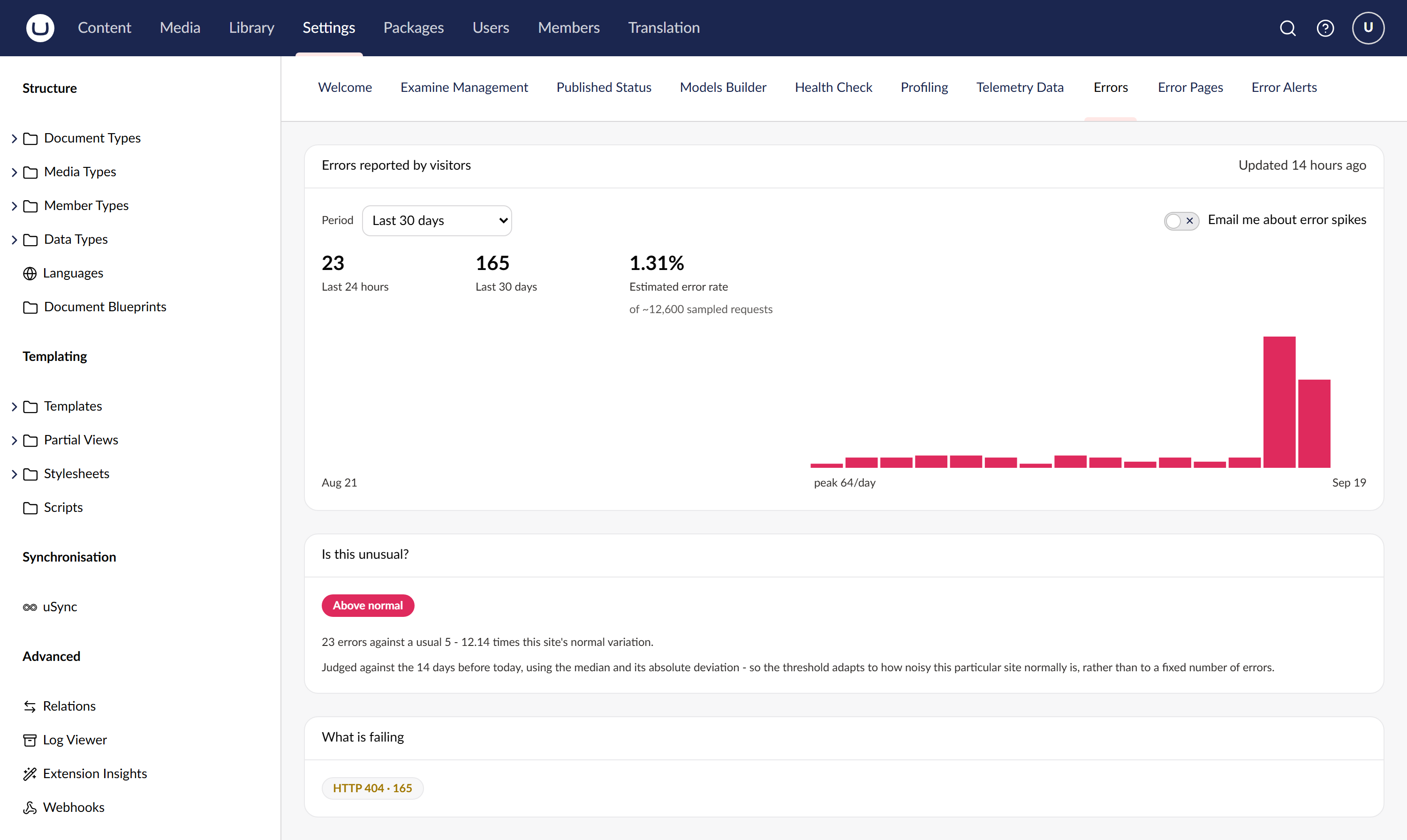
Task: Click the Scripts folder icon
Action: (x=30, y=508)
